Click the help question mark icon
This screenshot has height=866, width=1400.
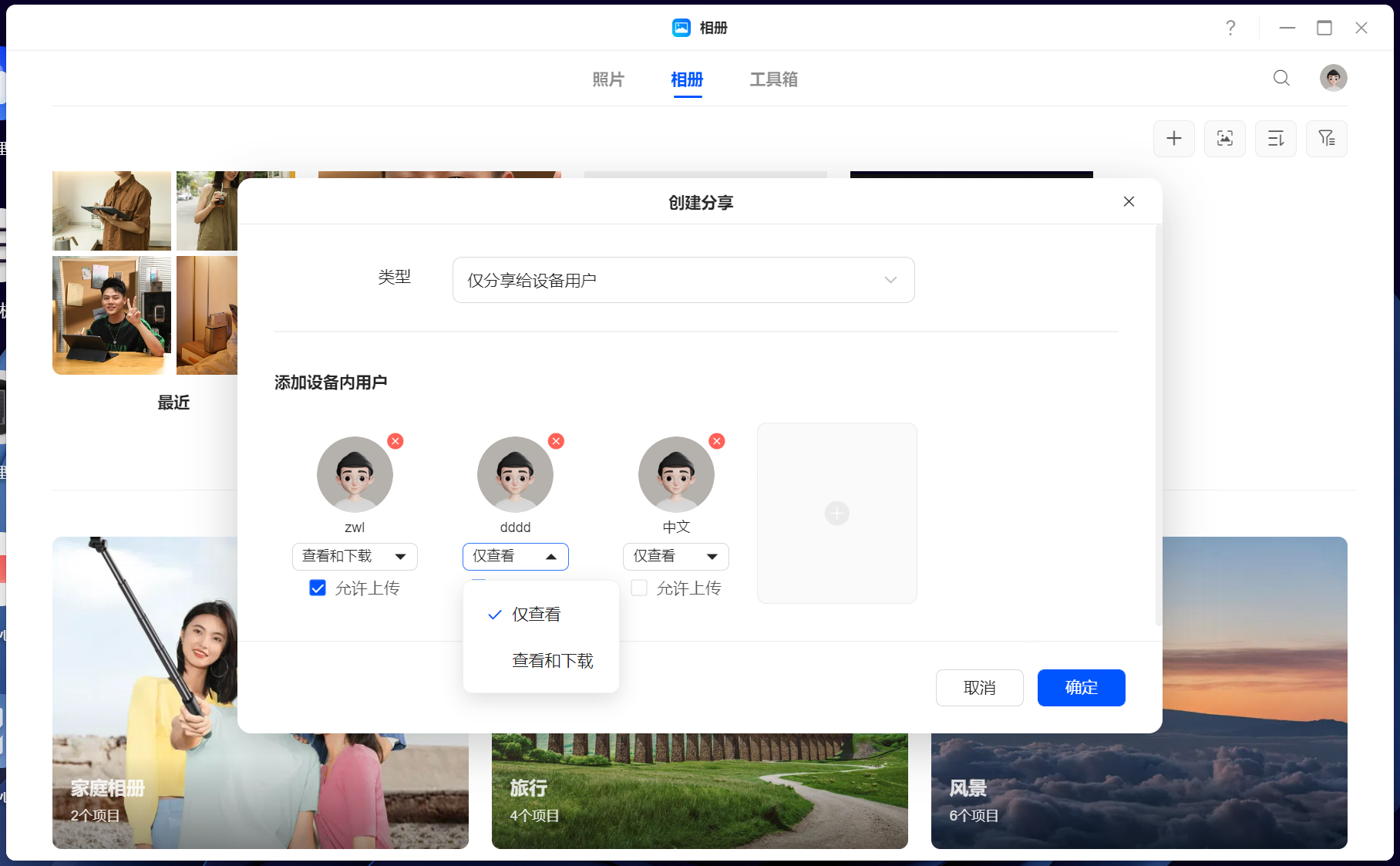coord(1230,28)
